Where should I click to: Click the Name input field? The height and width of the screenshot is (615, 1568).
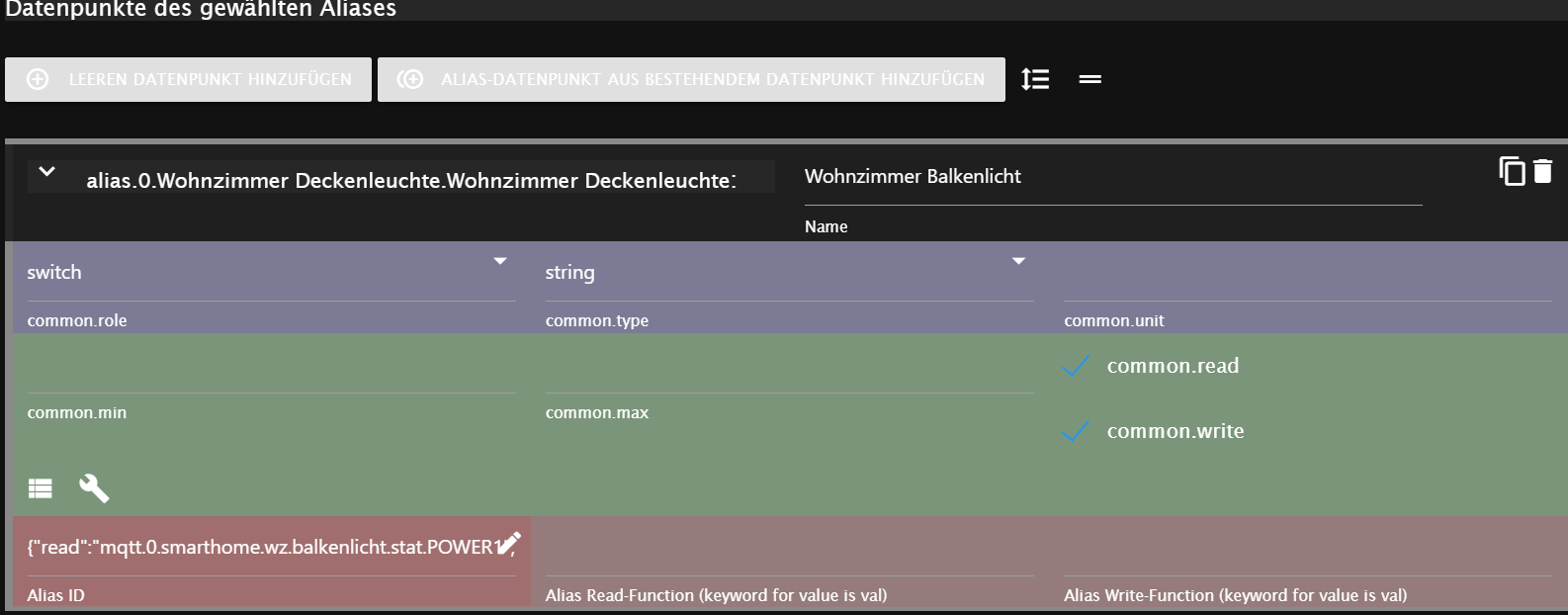(x=1112, y=178)
